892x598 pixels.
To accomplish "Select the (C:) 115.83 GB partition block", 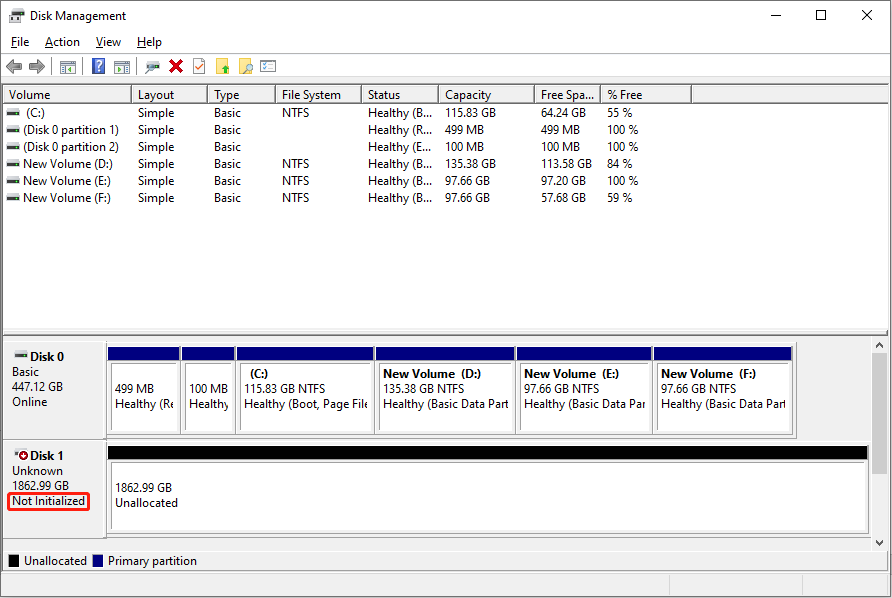I will click(305, 390).
